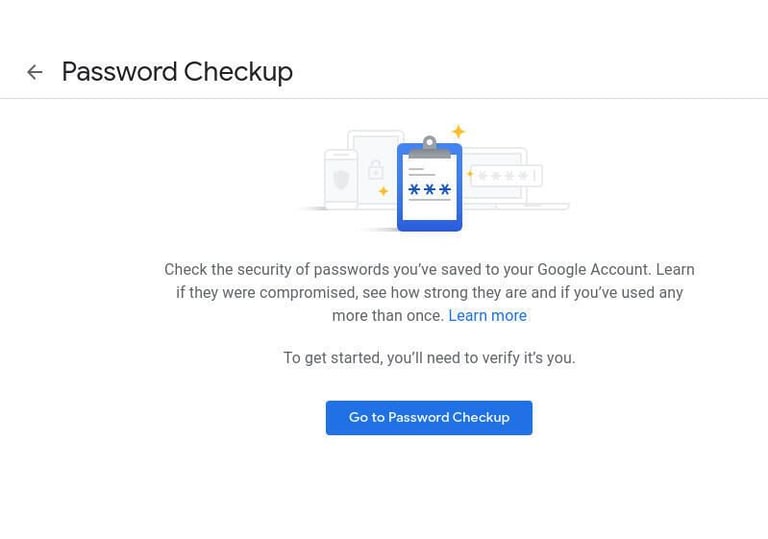Click the "To get started" verification text
Screen dimensions: 768x539
[x=429, y=358]
